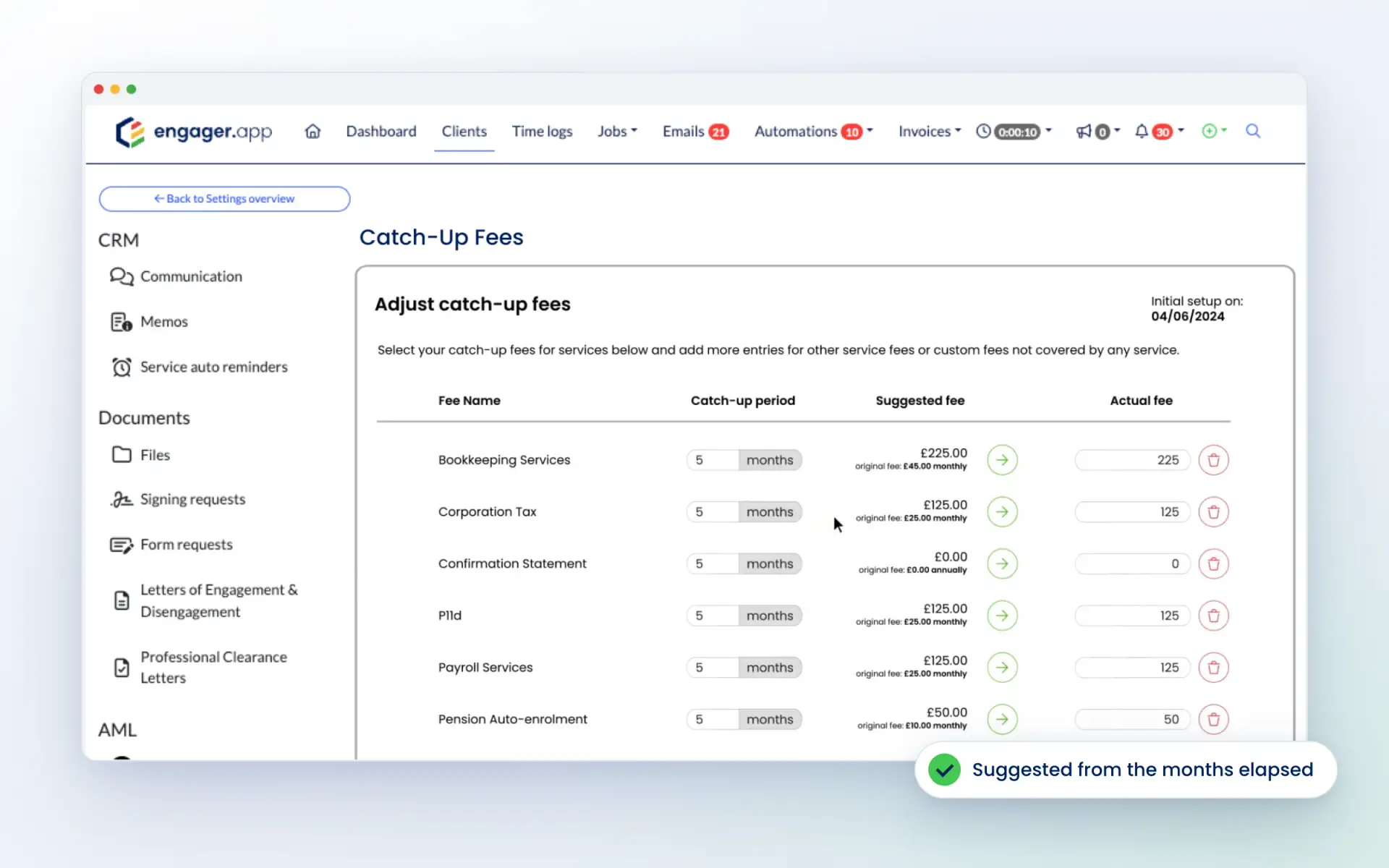Screen dimensions: 1389x868
Task: Delete the Corporation Tax fee row
Action: [x=1213, y=512]
